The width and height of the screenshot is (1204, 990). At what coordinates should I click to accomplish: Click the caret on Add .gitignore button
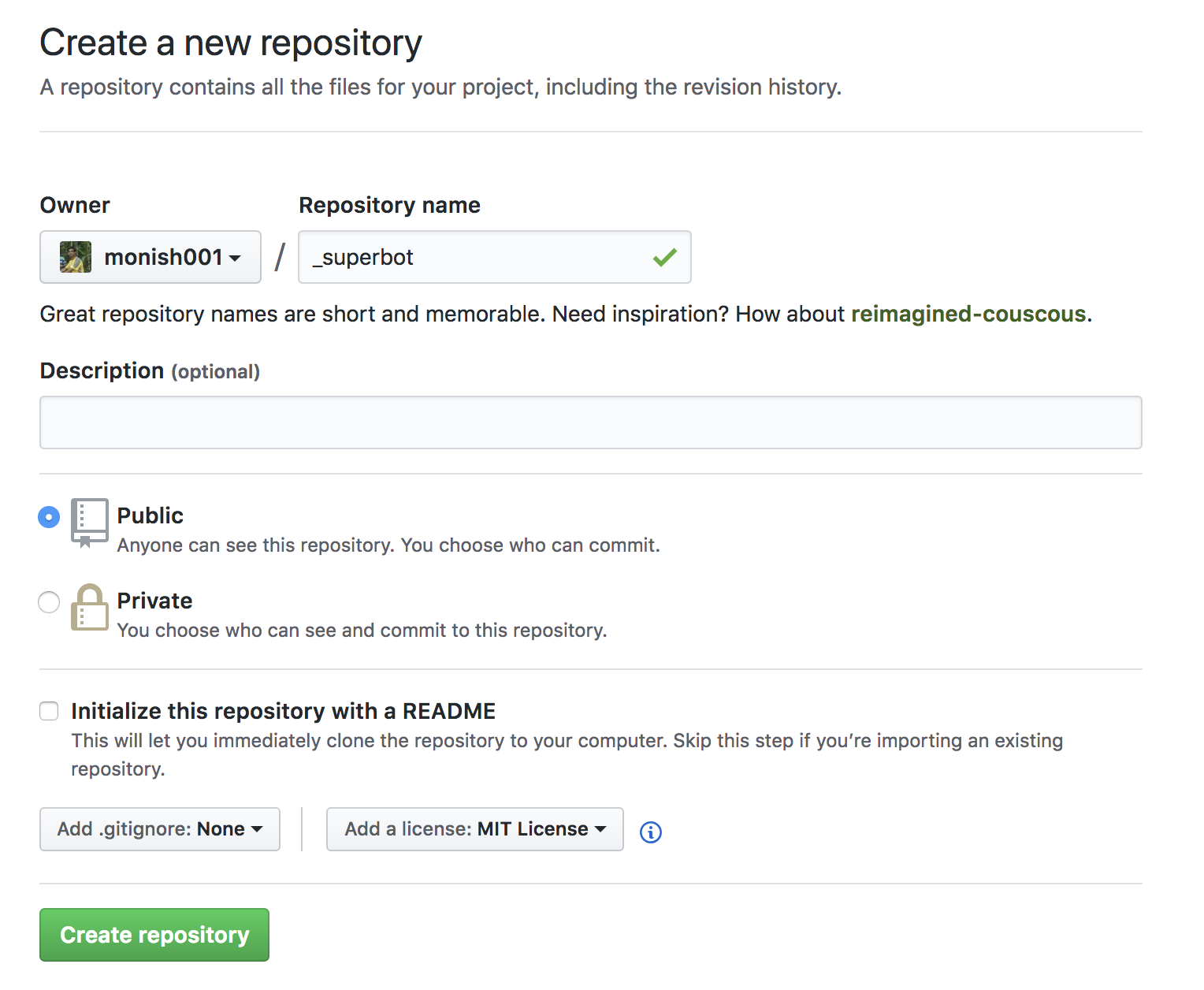[x=258, y=829]
